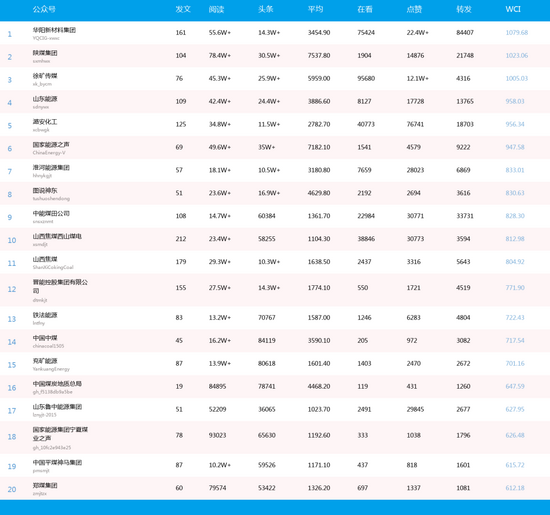Image resolution: width=550 pixels, height=515 pixels.
Task: Open the 山东能源 account name
Action: [45, 99]
